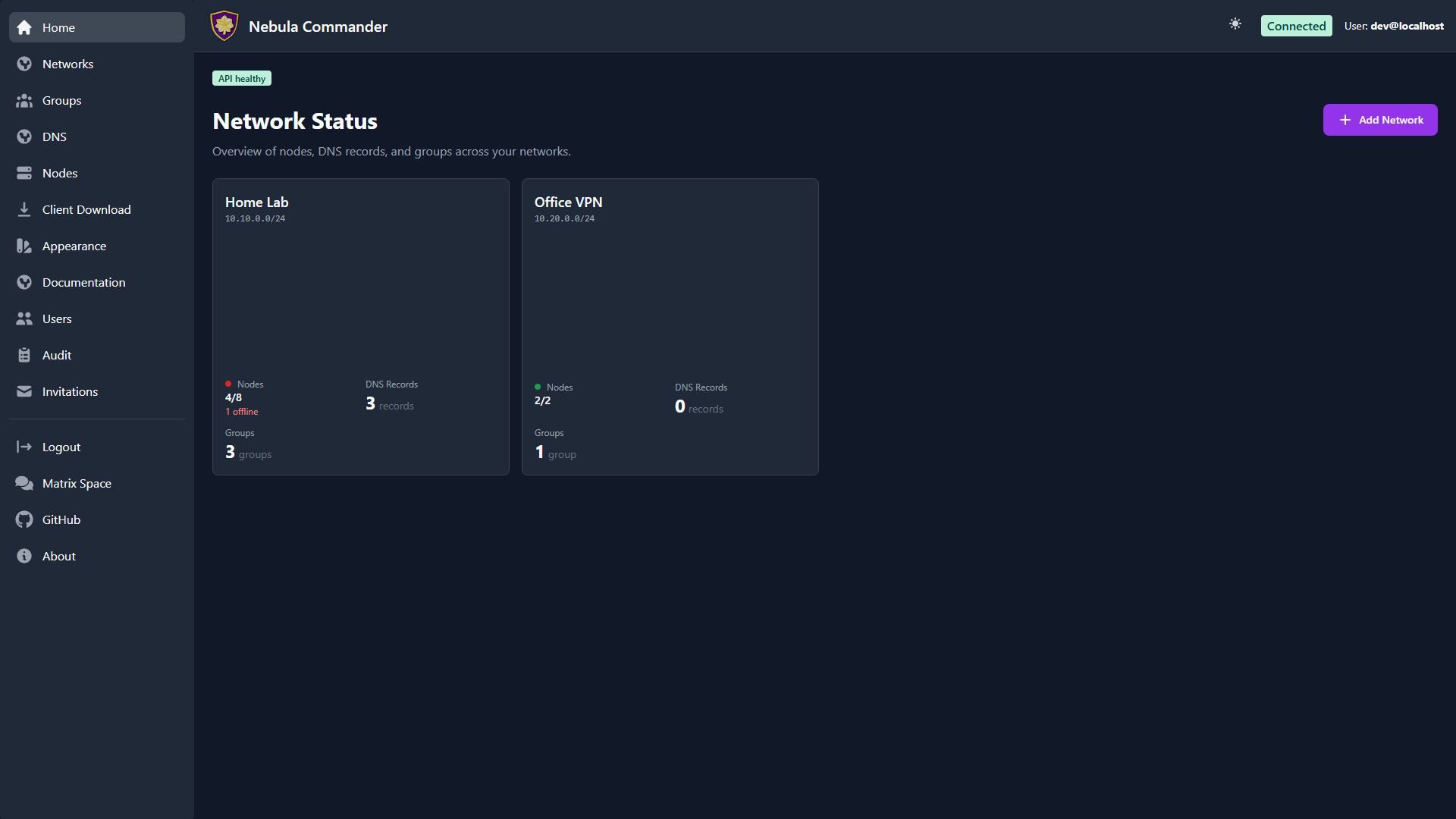Click the Nodes server icon
This screenshot has height=819, width=1456.
[24, 173]
